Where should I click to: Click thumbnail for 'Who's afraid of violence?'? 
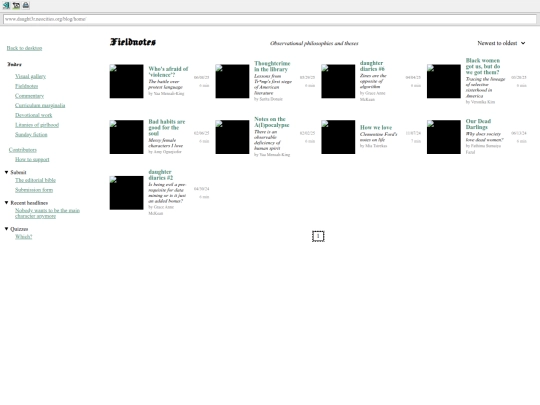(126, 81)
